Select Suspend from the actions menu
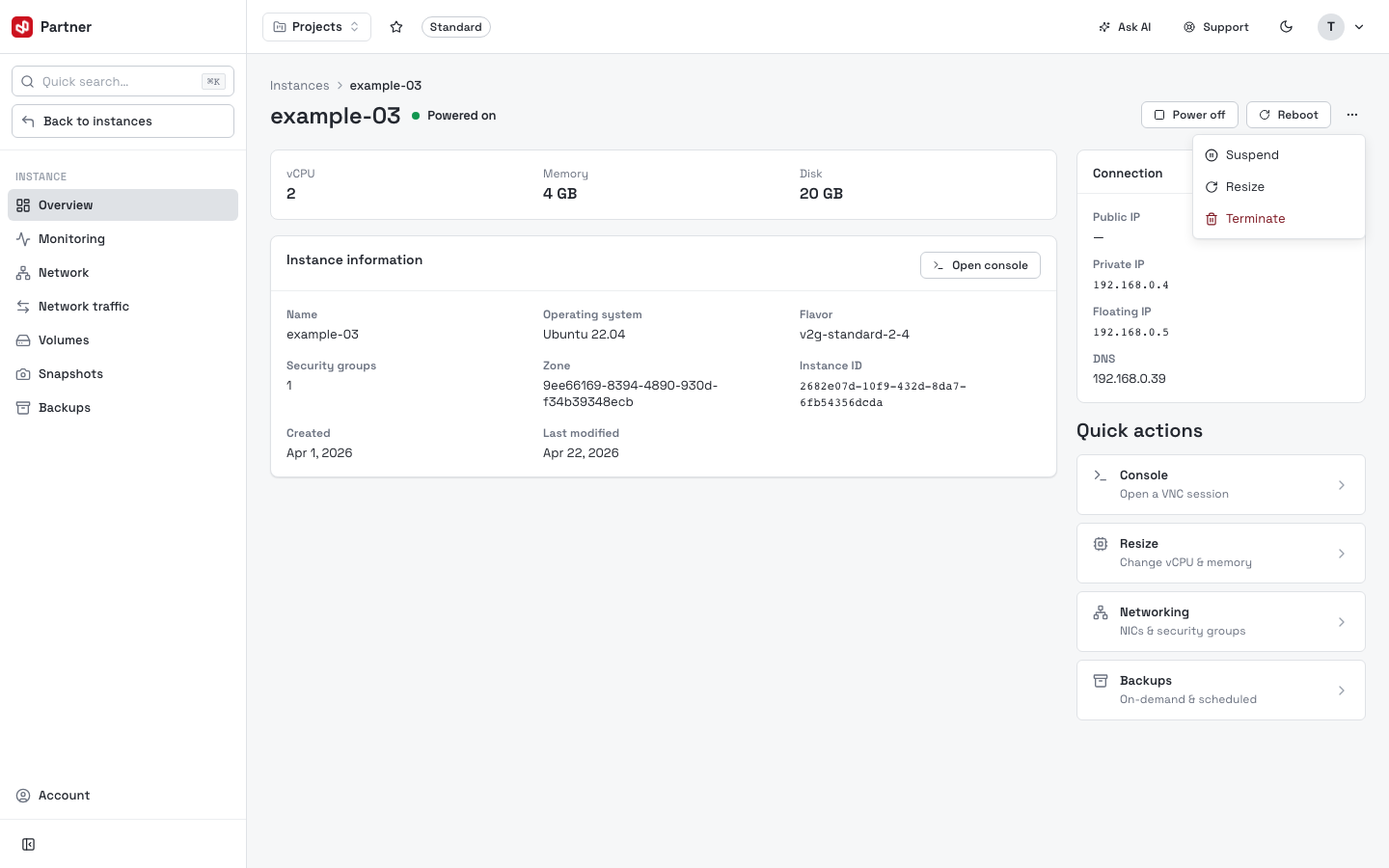The width and height of the screenshot is (1389, 868). click(x=1279, y=155)
